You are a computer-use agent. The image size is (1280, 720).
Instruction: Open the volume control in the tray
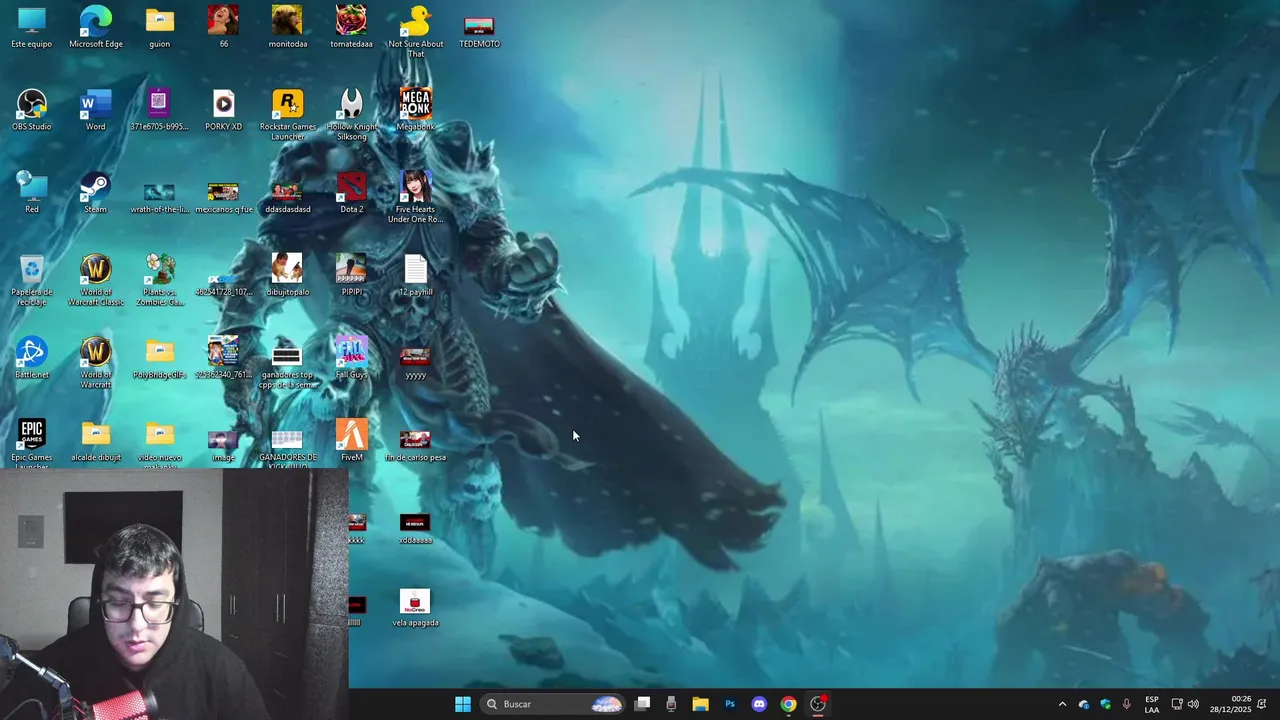pyautogui.click(x=1193, y=704)
